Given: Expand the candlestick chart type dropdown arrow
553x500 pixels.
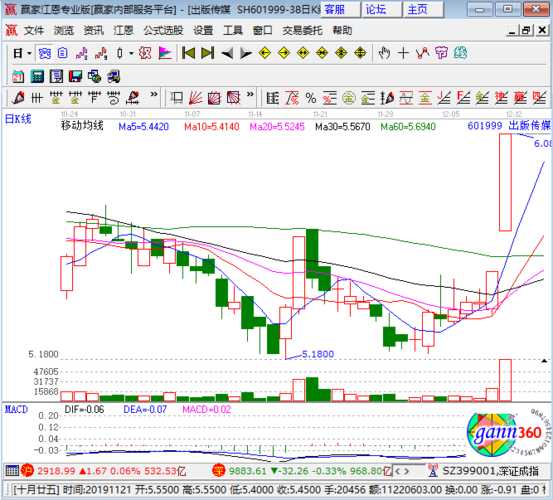Looking at the screenshot, I should pyautogui.click(x=131, y=54).
